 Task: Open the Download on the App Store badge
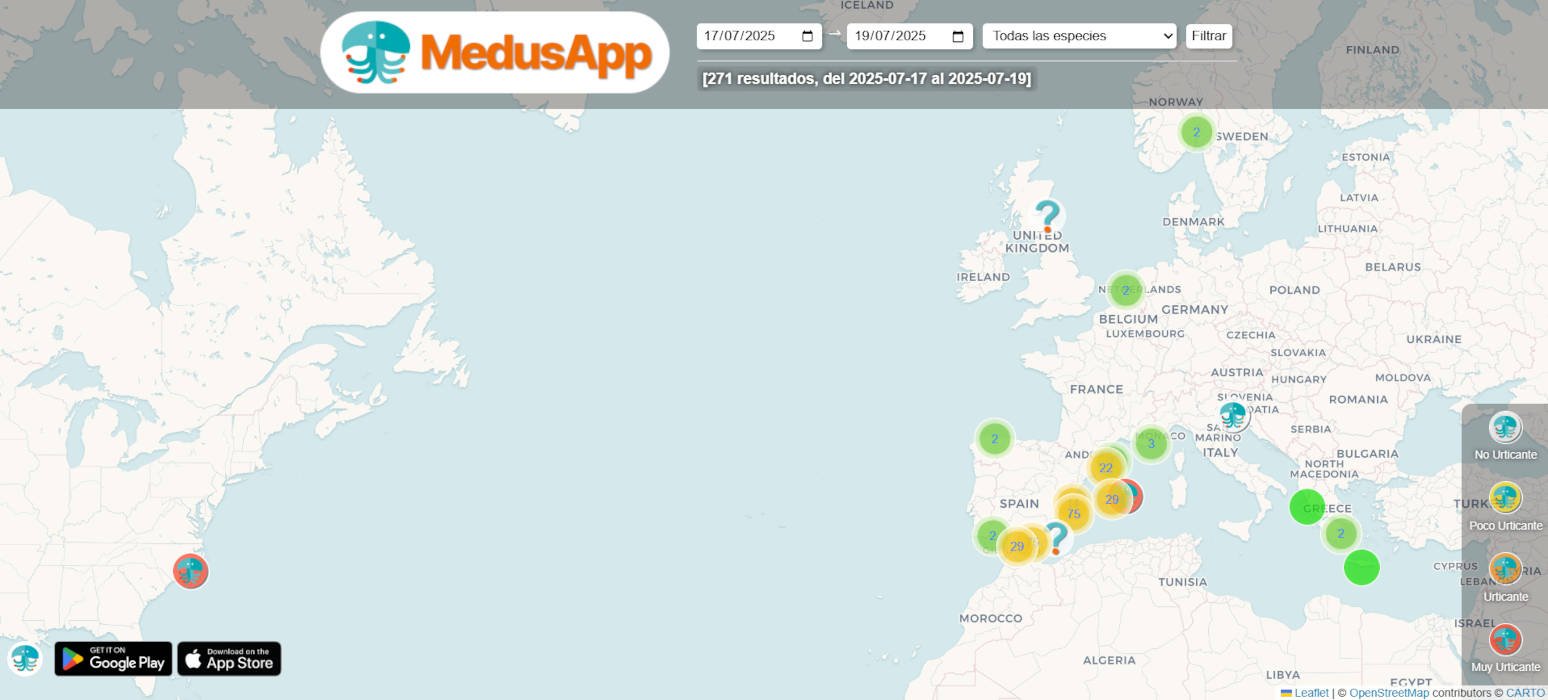coord(229,659)
